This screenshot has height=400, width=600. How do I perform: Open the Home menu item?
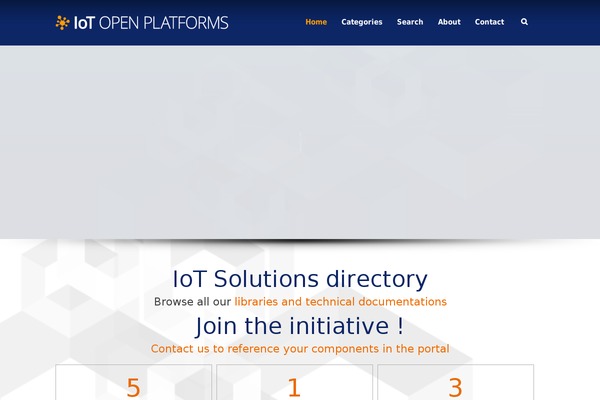316,22
